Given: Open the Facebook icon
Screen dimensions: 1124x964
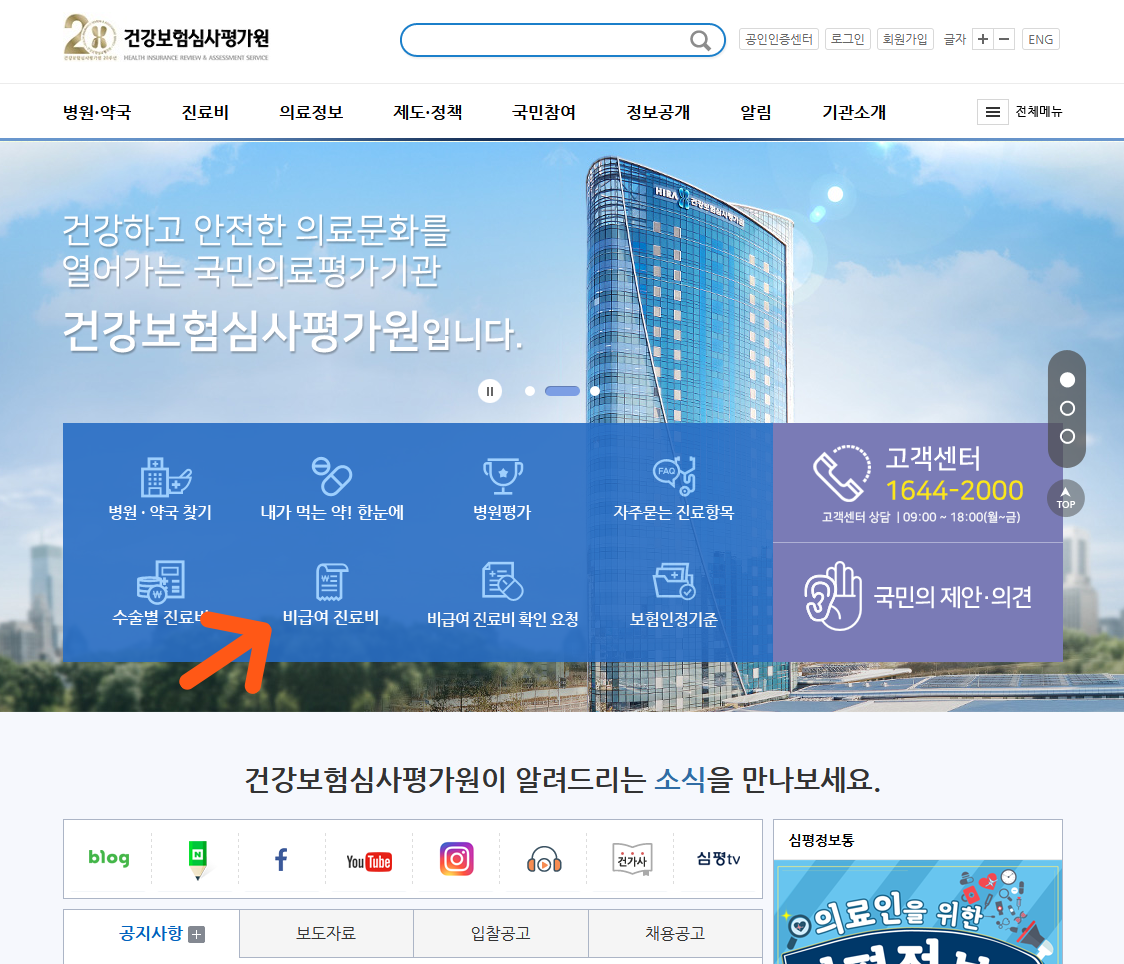Looking at the screenshot, I should pyautogui.click(x=281, y=859).
